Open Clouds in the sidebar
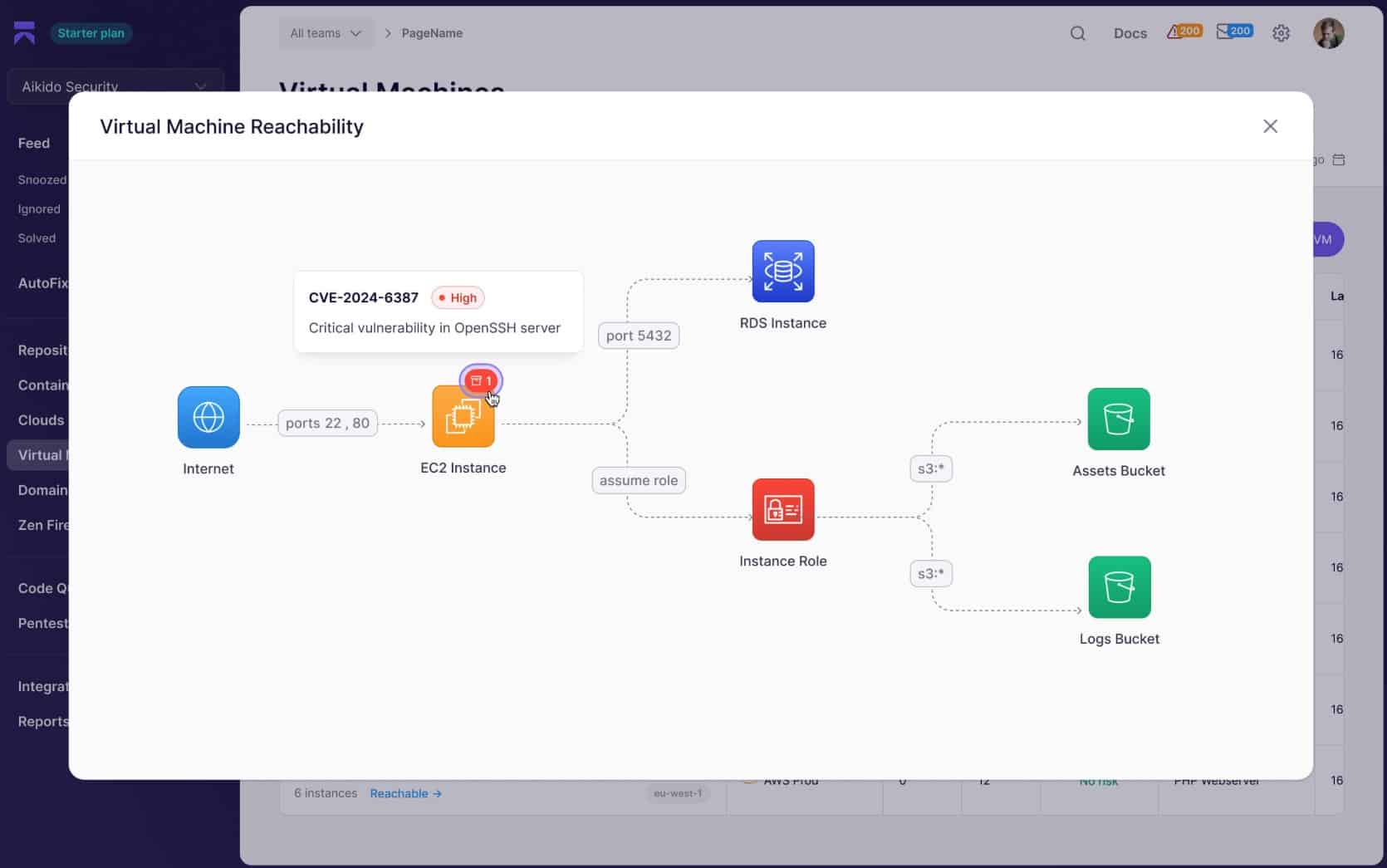 pyautogui.click(x=41, y=420)
